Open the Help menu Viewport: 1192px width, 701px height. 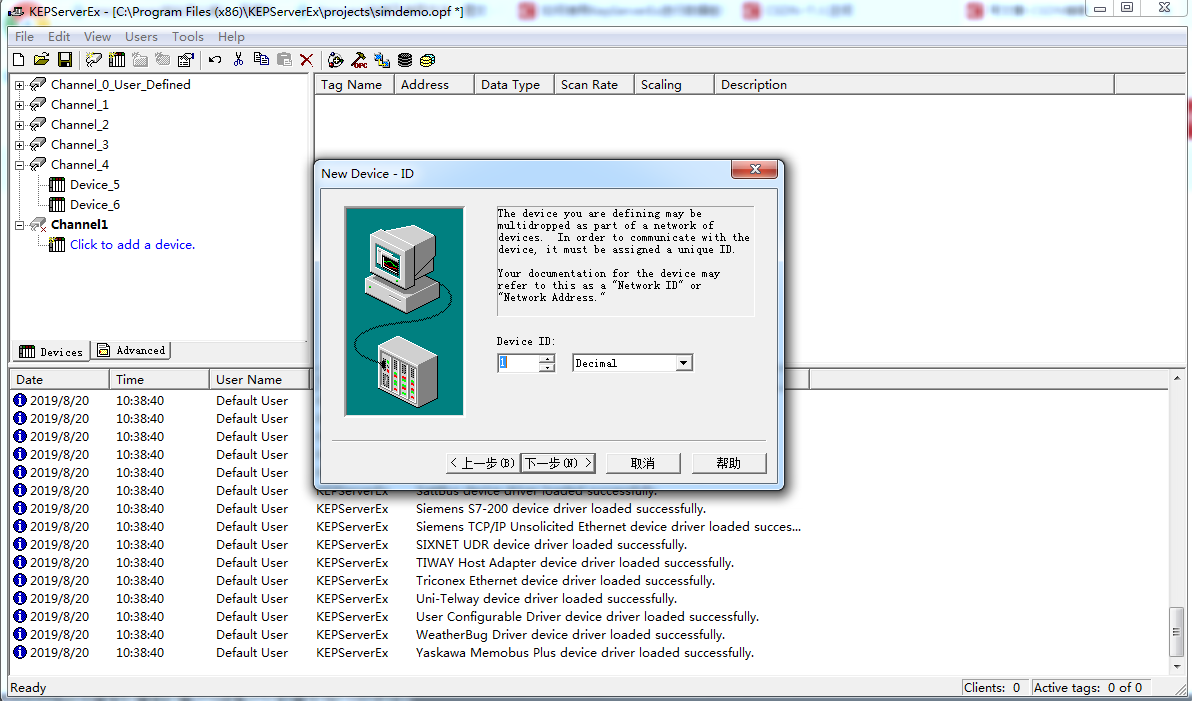click(x=231, y=36)
